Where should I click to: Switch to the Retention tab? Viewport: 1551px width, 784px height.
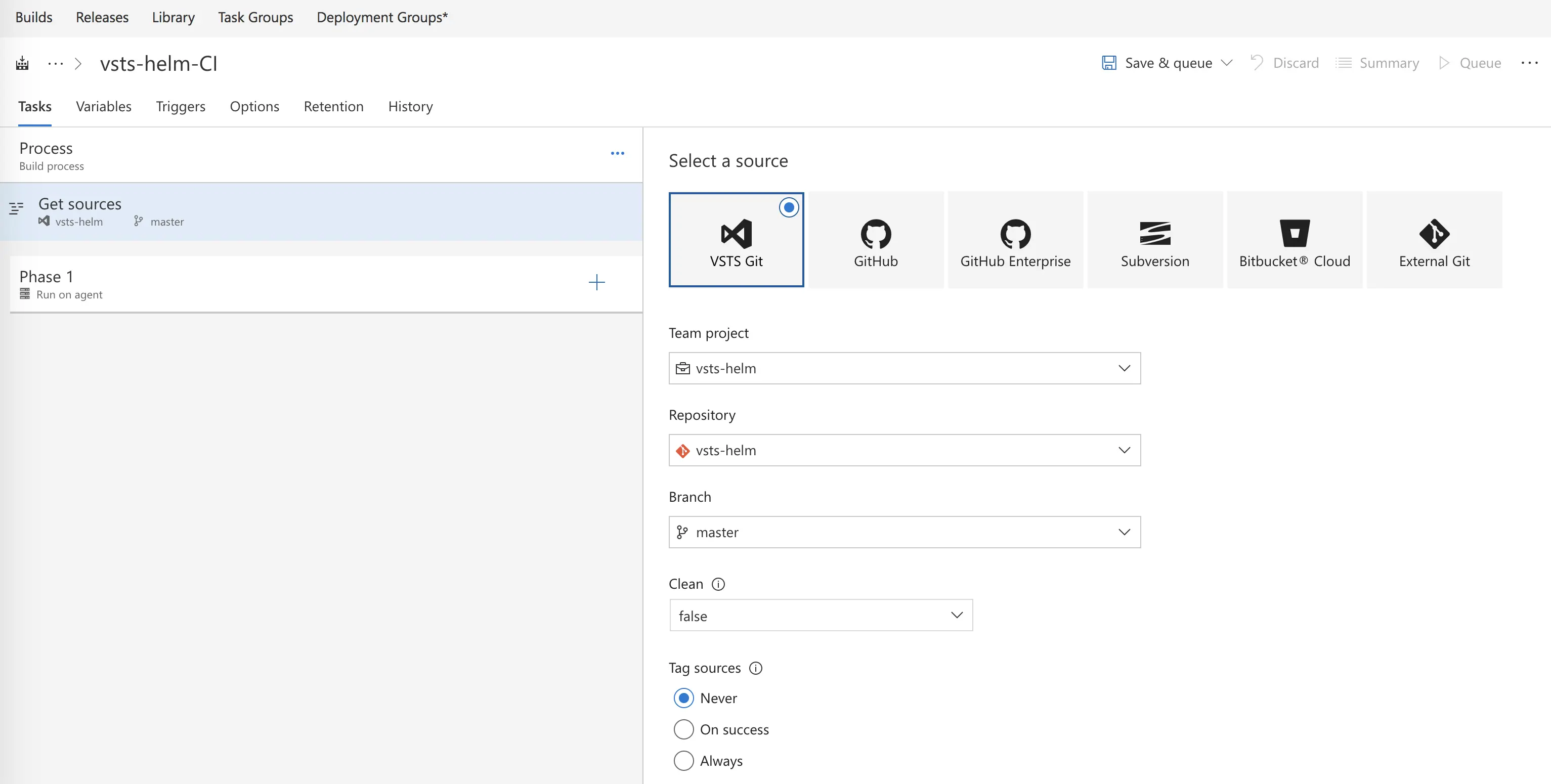click(333, 107)
